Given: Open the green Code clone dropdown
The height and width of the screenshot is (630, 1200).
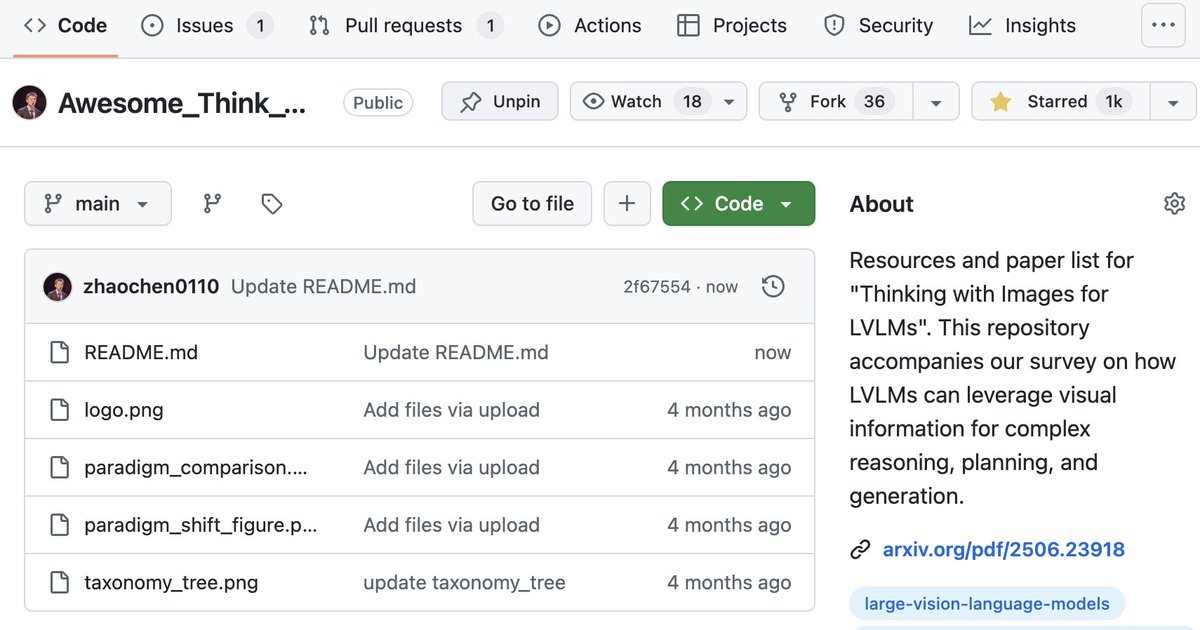Looking at the screenshot, I should point(739,204).
